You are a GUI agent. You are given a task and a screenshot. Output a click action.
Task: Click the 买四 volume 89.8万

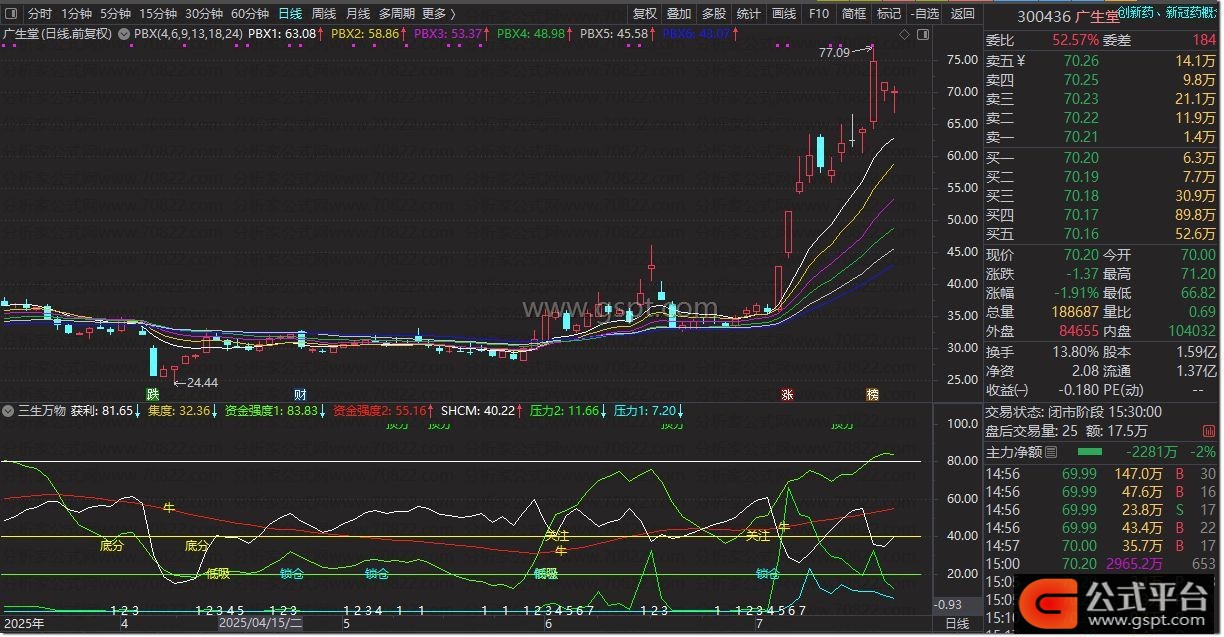1195,215
